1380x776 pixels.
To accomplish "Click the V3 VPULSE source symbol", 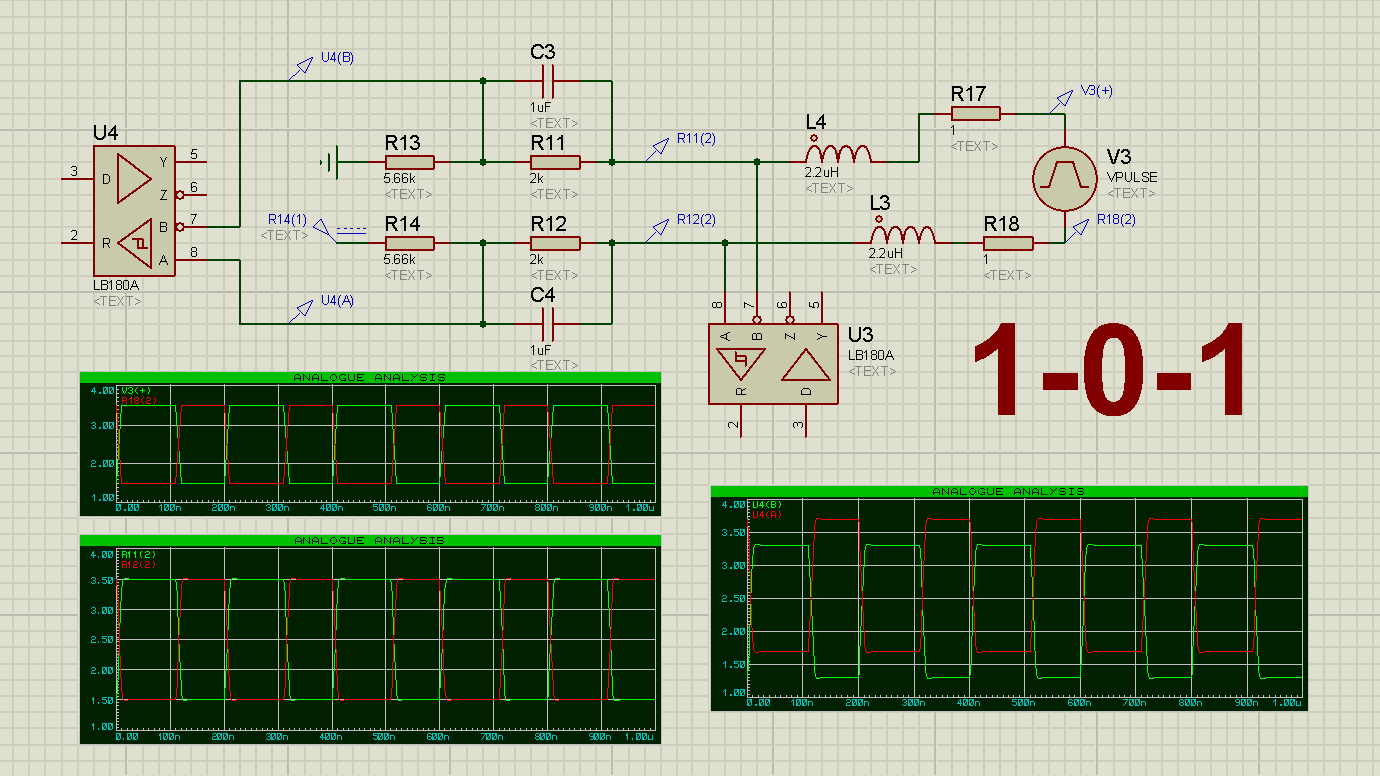I will point(1065,178).
